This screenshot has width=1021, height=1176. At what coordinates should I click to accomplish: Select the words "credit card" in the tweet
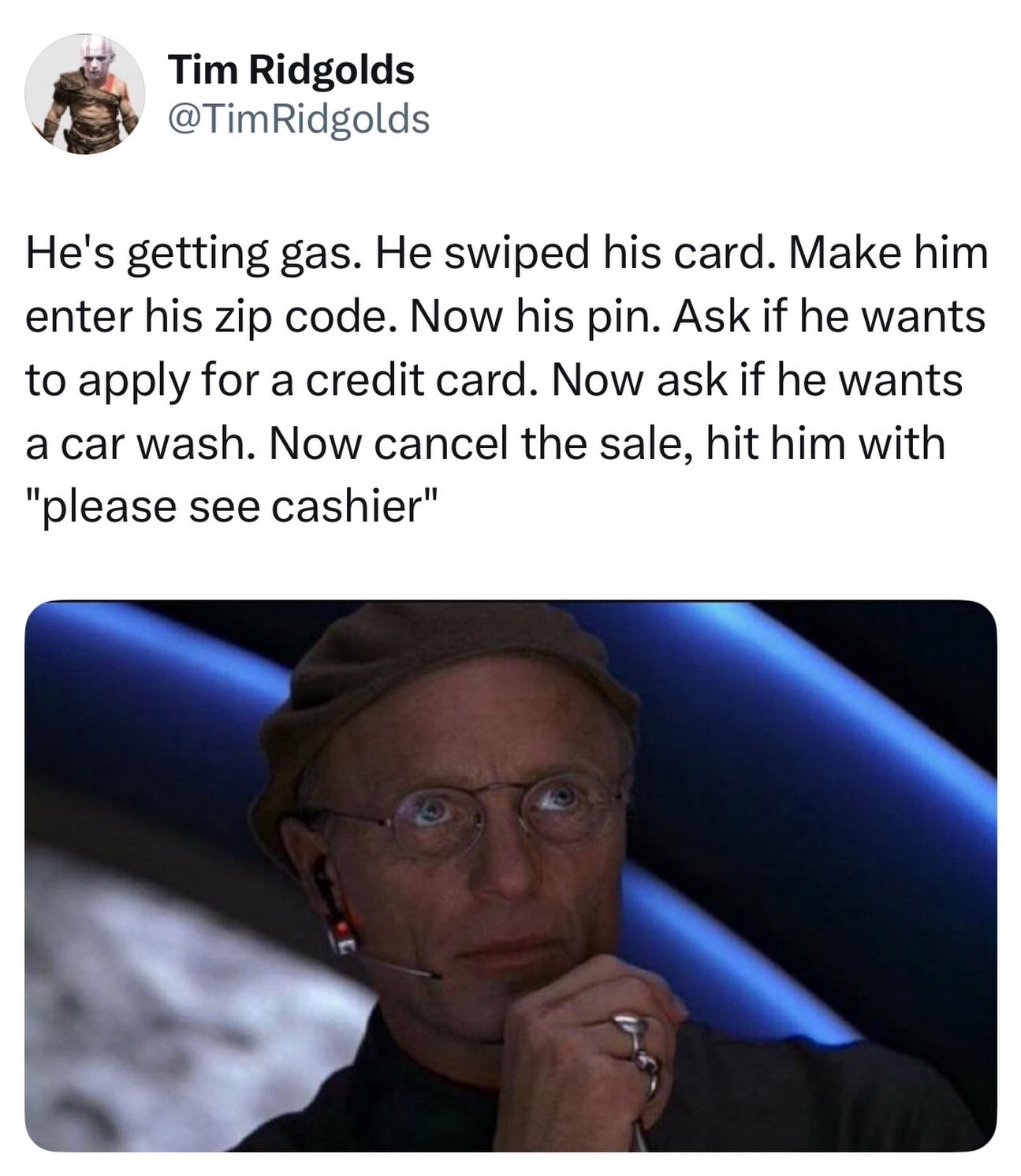pyautogui.click(x=414, y=379)
